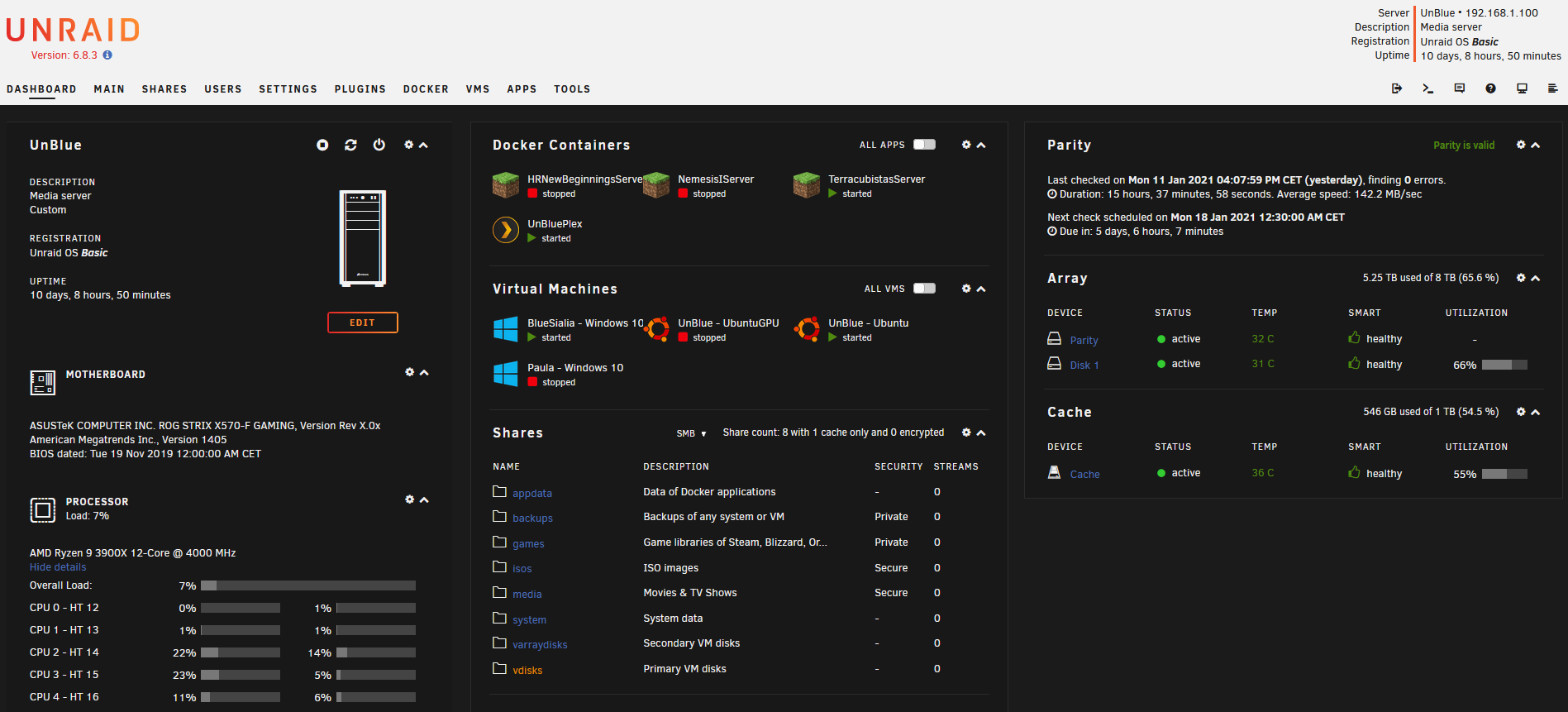Click the logout icon in top toolbar
This screenshot has height=712, width=1568.
1397,88
